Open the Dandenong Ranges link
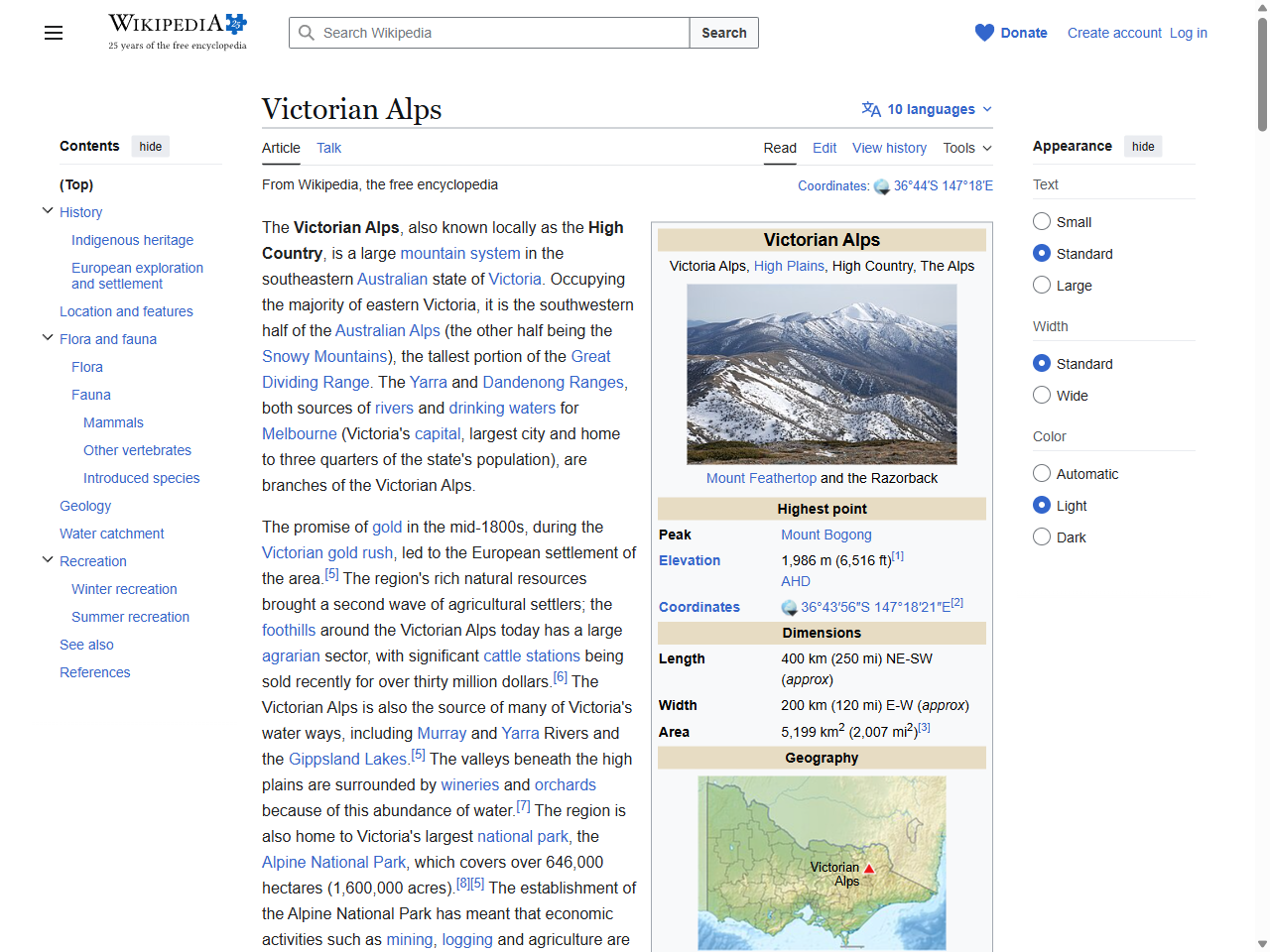The width and height of the screenshot is (1270, 952). (x=553, y=382)
